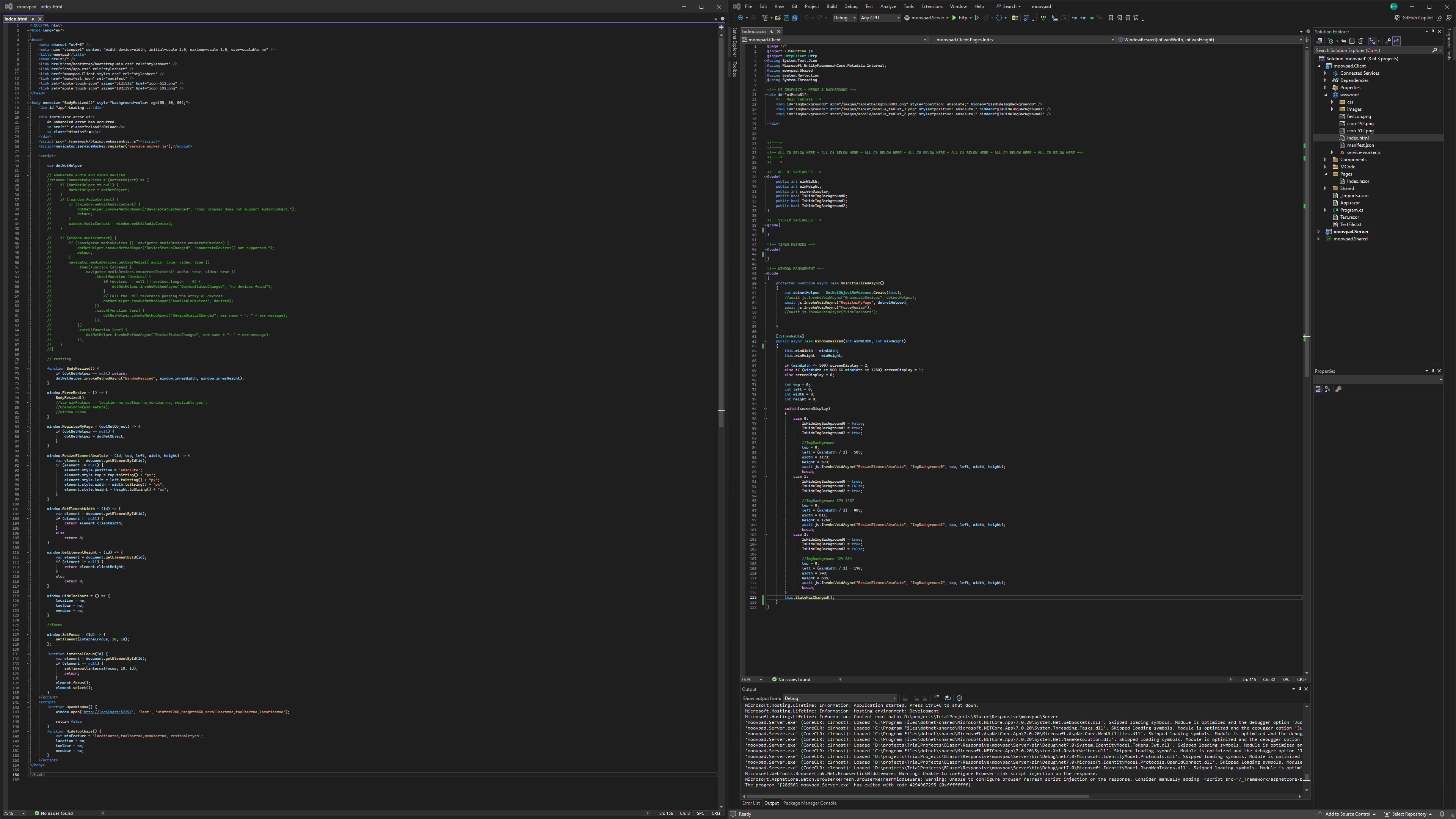Toggle Word Wrap in Output panel
This screenshot has width=1456, height=819.
click(x=948, y=698)
